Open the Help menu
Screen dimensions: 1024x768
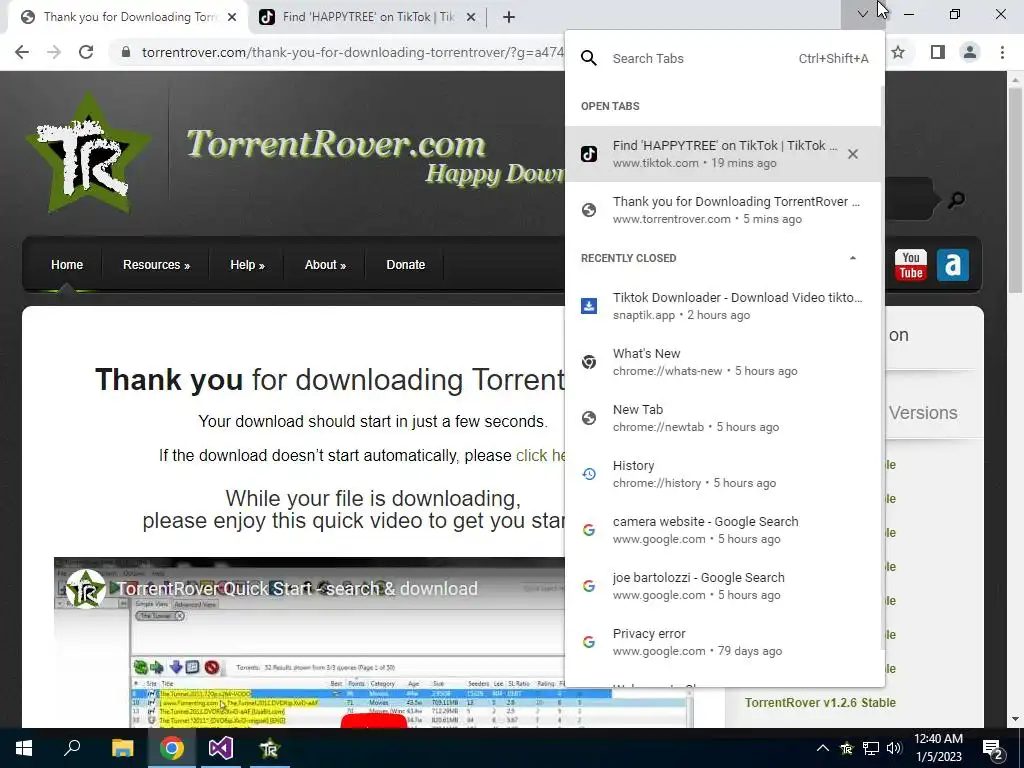247,264
